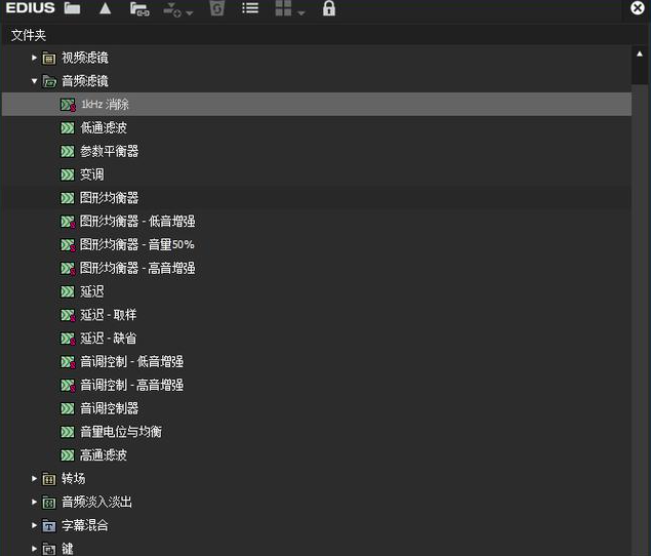Click the 文件夹 header label
Viewport: 651px width, 556px height.
(x=28, y=35)
